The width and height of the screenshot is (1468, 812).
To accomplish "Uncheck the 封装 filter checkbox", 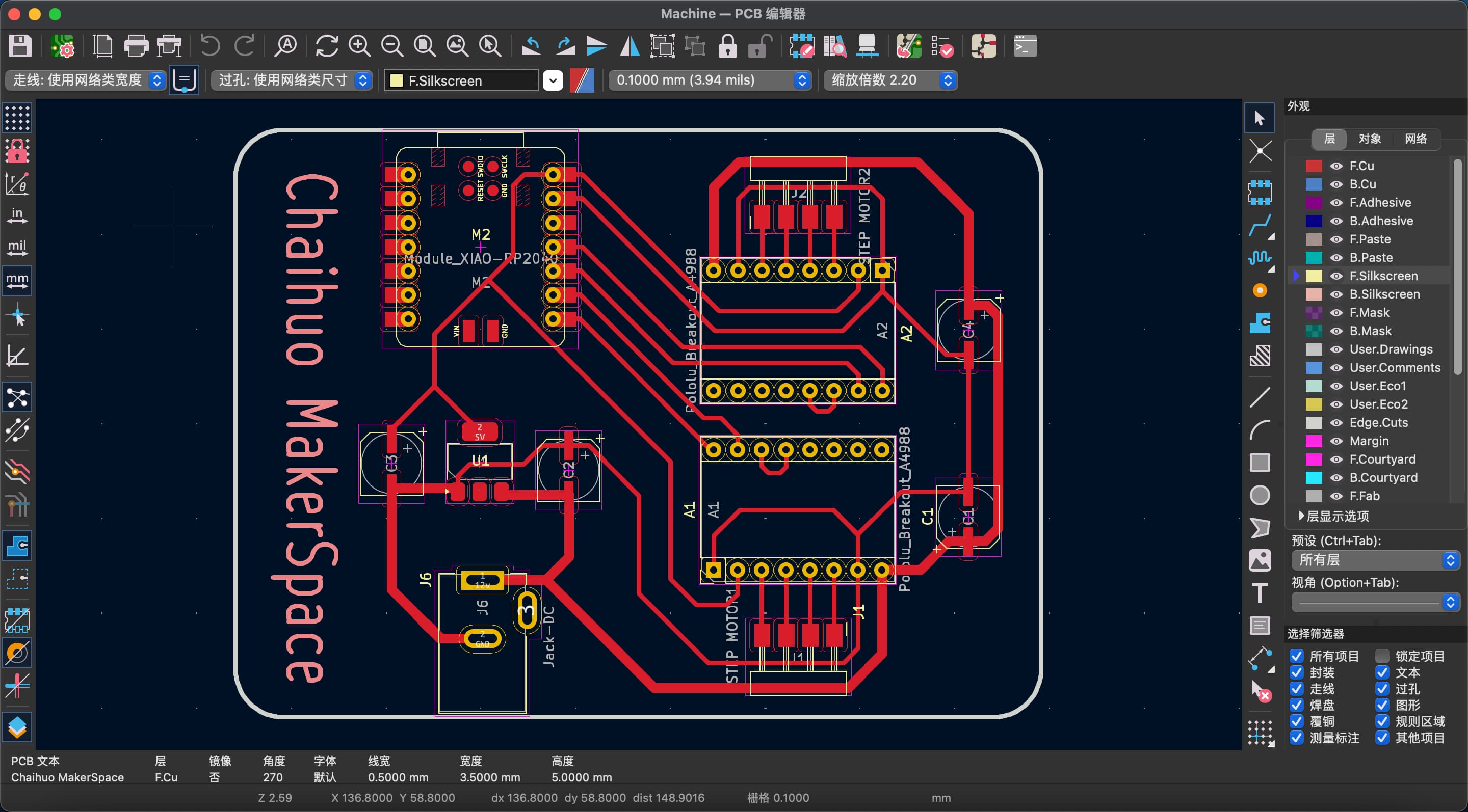I will [x=1296, y=672].
